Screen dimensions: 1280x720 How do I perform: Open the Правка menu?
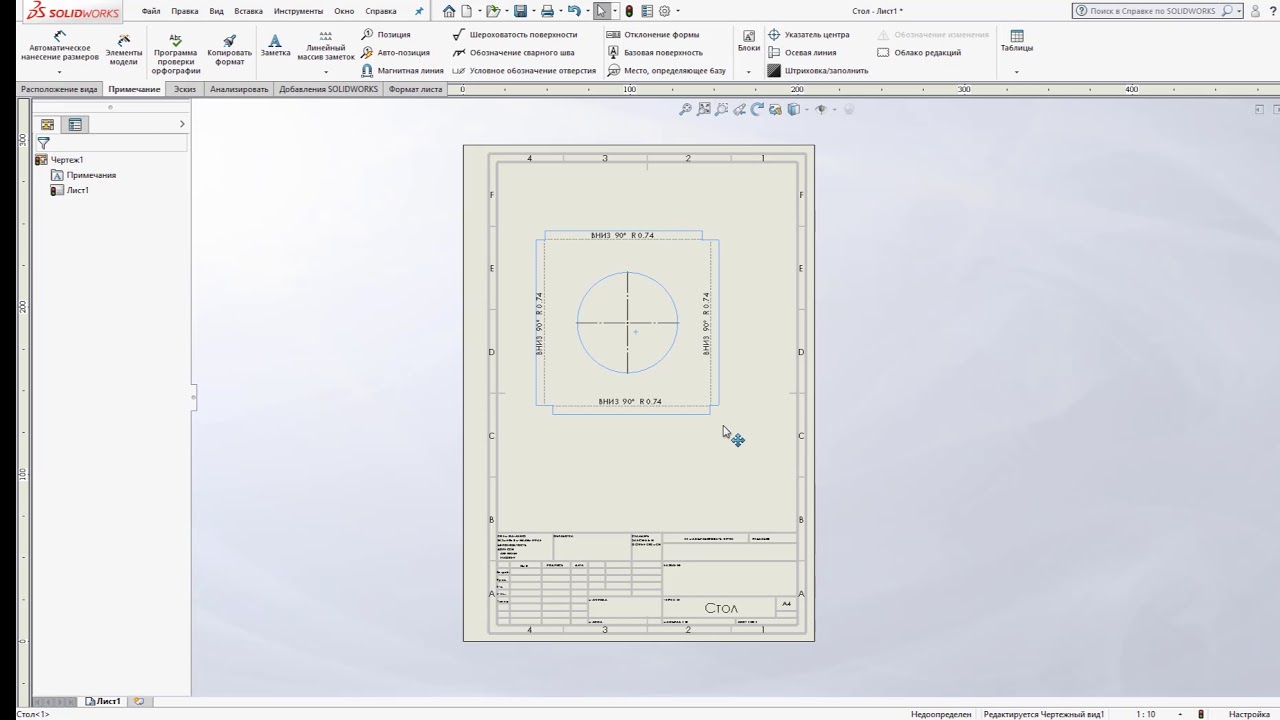184,11
